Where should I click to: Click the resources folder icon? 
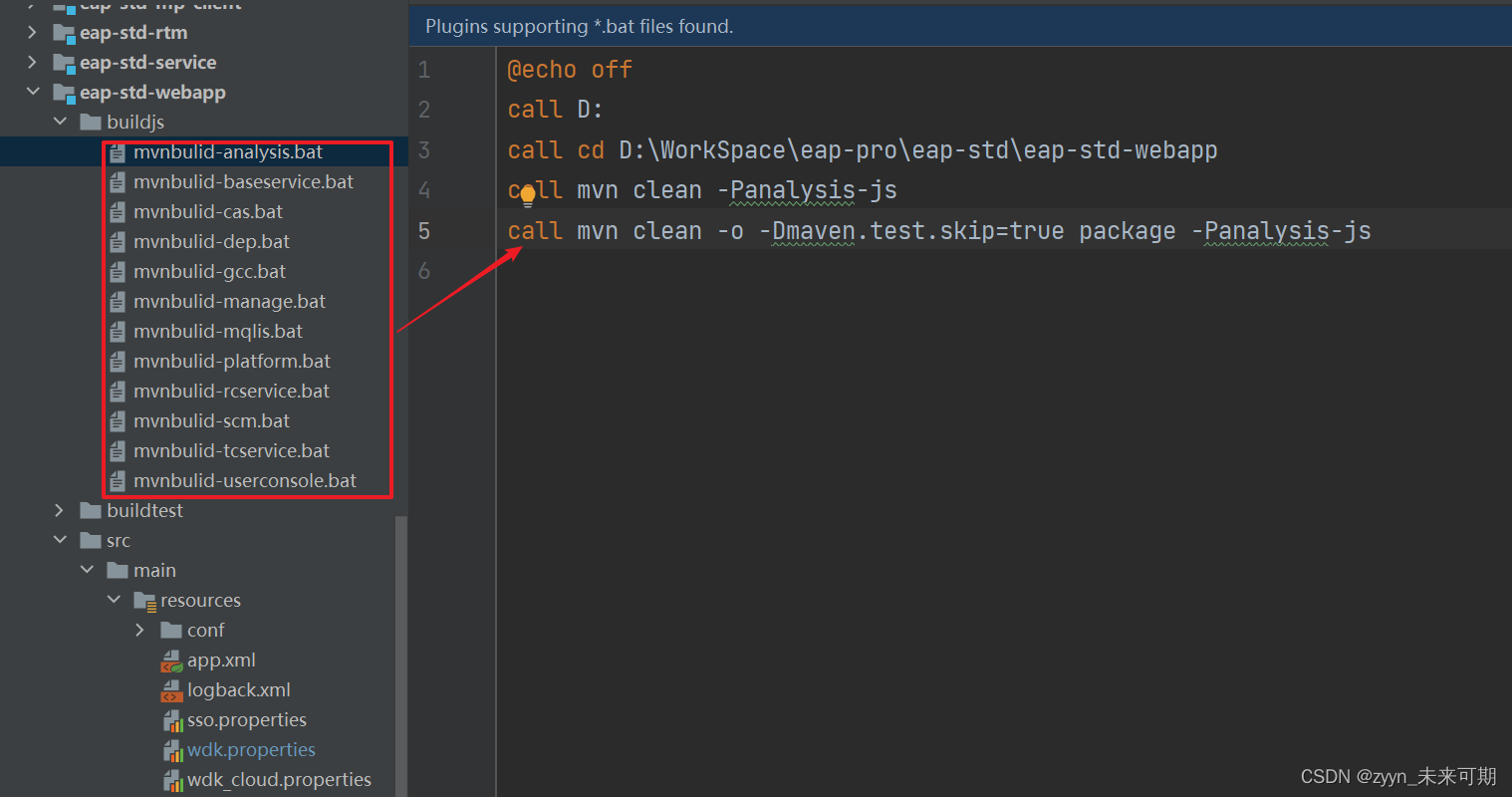click(x=145, y=601)
